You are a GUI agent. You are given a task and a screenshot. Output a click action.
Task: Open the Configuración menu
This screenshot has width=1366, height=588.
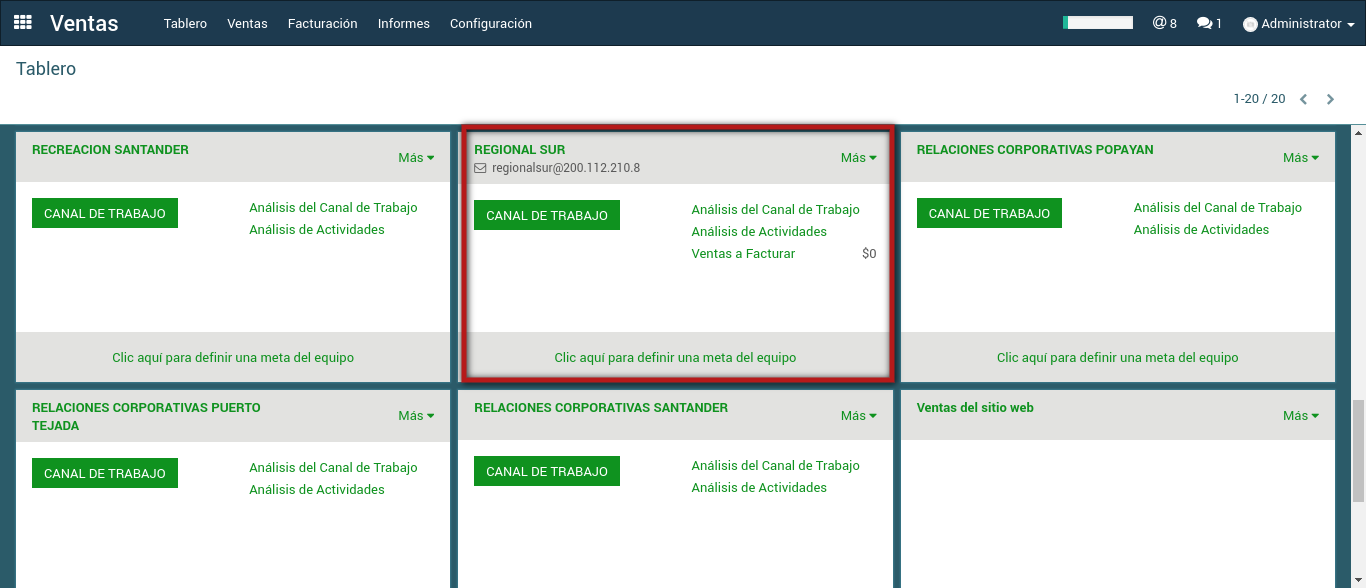[490, 23]
